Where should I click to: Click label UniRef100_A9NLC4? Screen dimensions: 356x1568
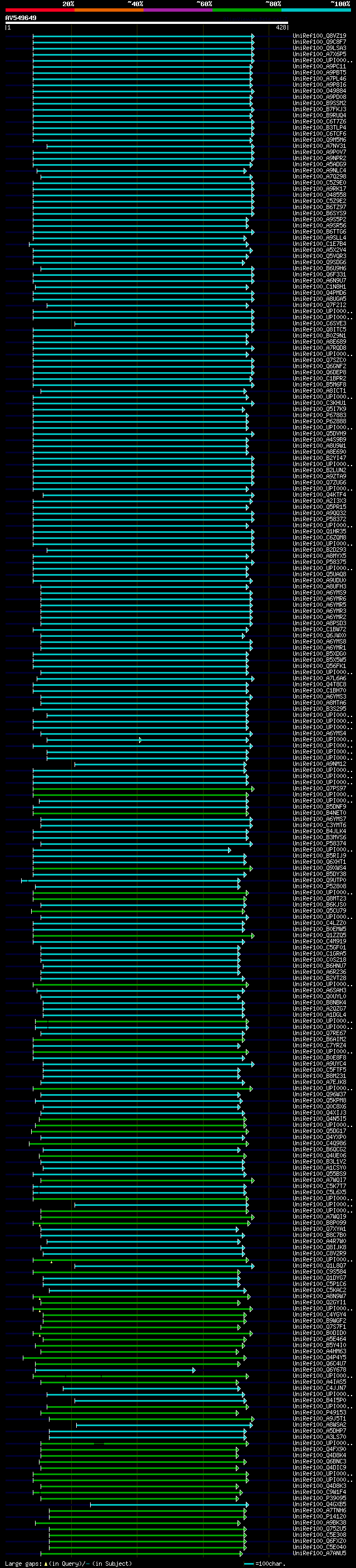pyautogui.click(x=319, y=170)
